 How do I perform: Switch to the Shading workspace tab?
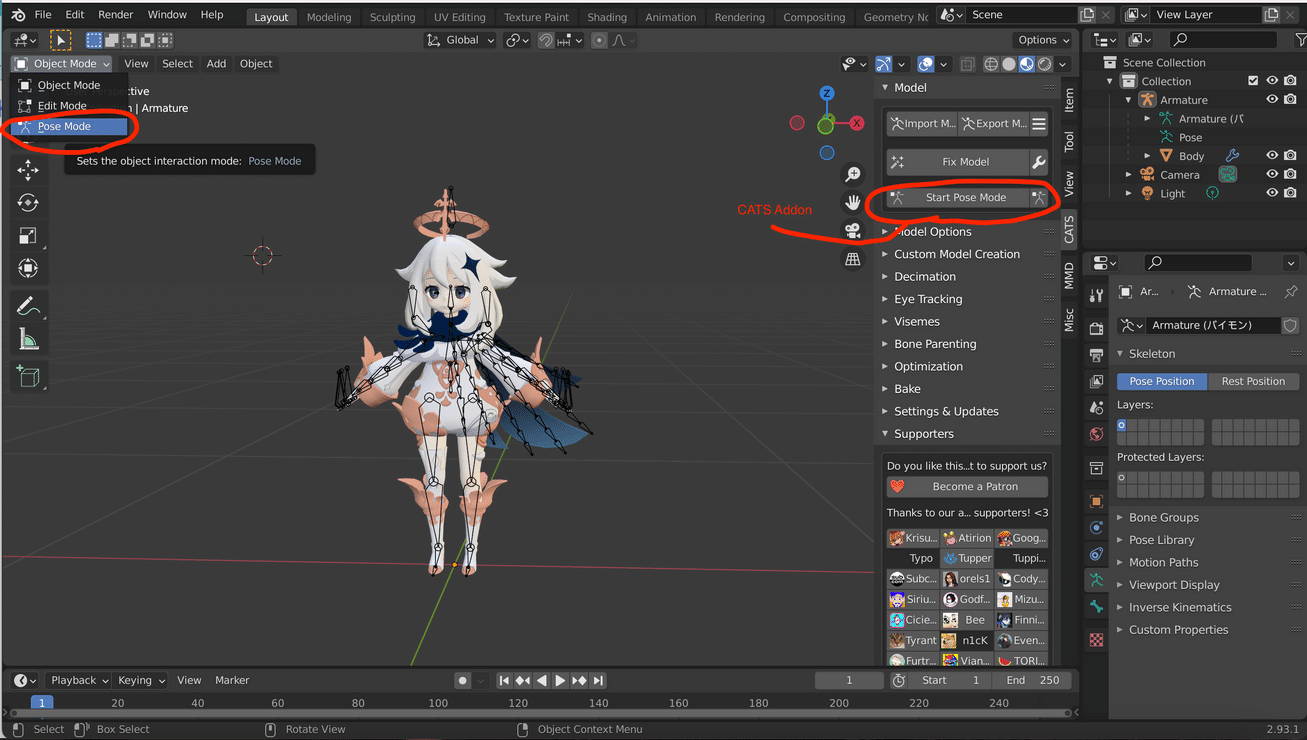click(x=607, y=16)
